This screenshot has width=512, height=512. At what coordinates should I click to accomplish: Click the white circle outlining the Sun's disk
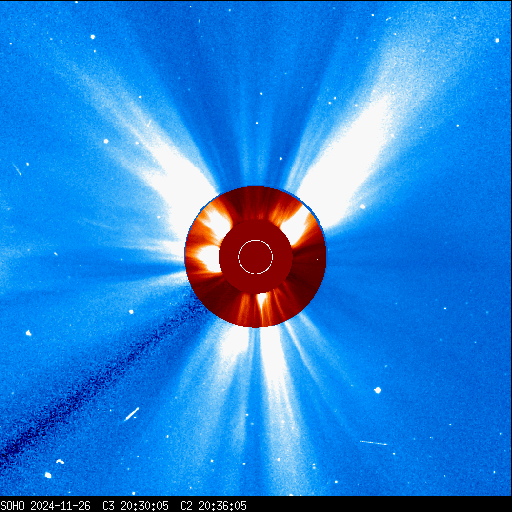click(x=255, y=257)
